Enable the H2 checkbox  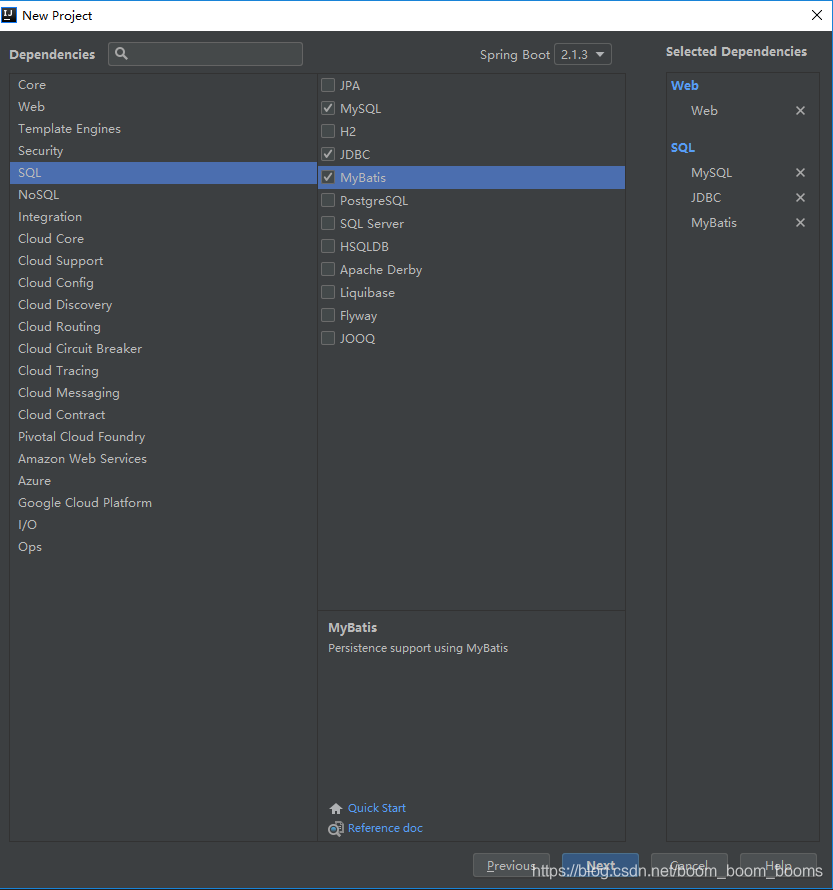328,131
